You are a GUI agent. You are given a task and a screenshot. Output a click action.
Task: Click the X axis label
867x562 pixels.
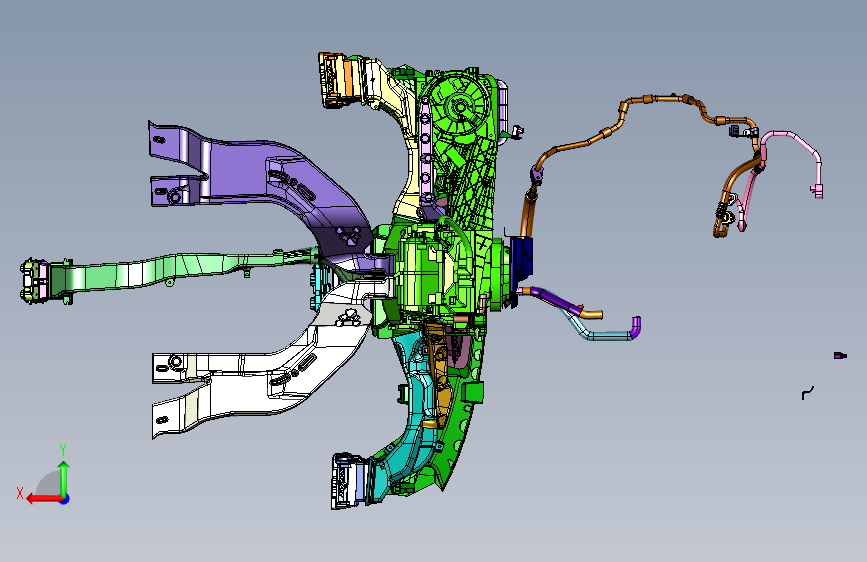click(x=20, y=493)
